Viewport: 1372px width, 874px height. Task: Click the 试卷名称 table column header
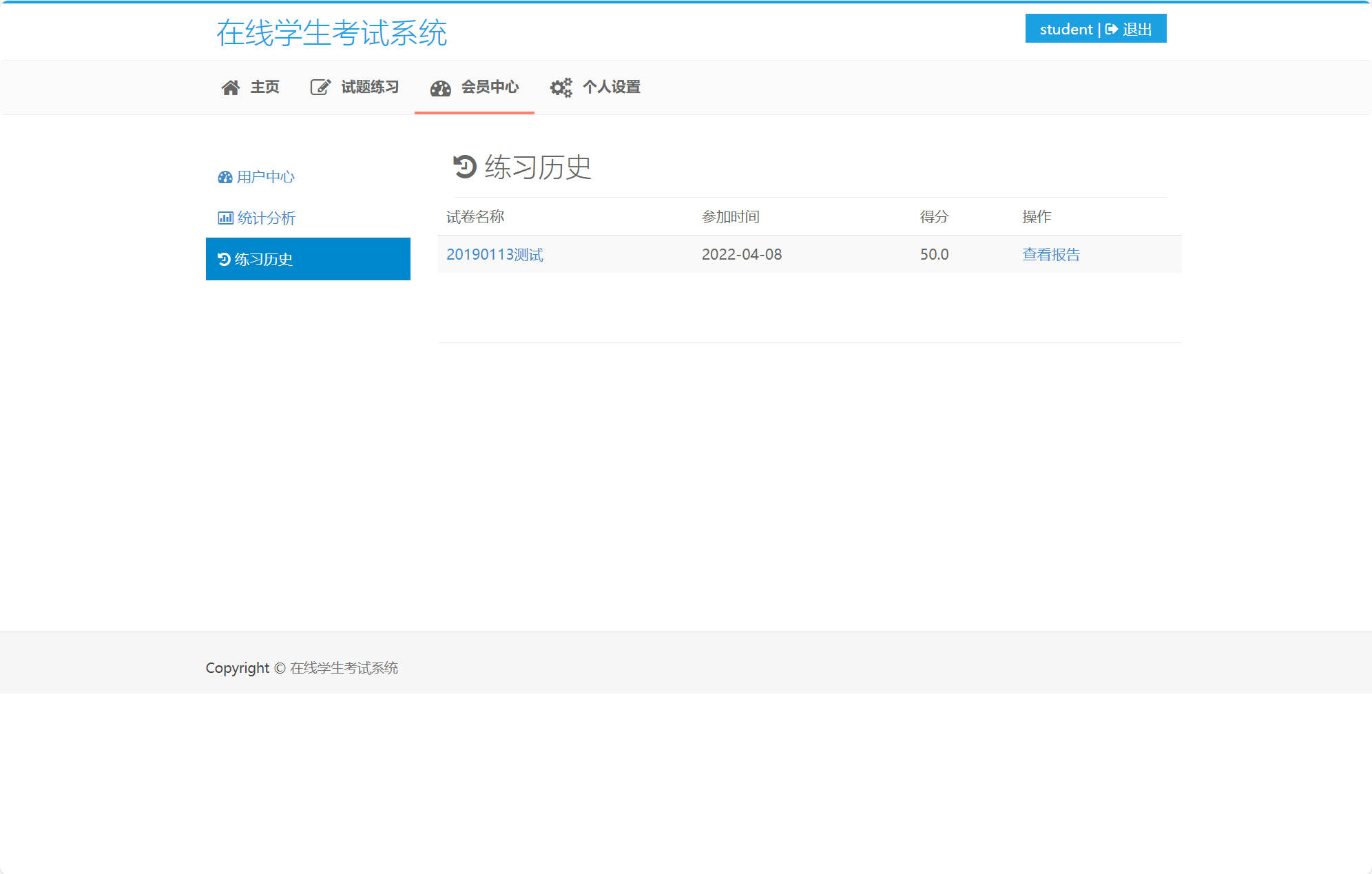[475, 216]
